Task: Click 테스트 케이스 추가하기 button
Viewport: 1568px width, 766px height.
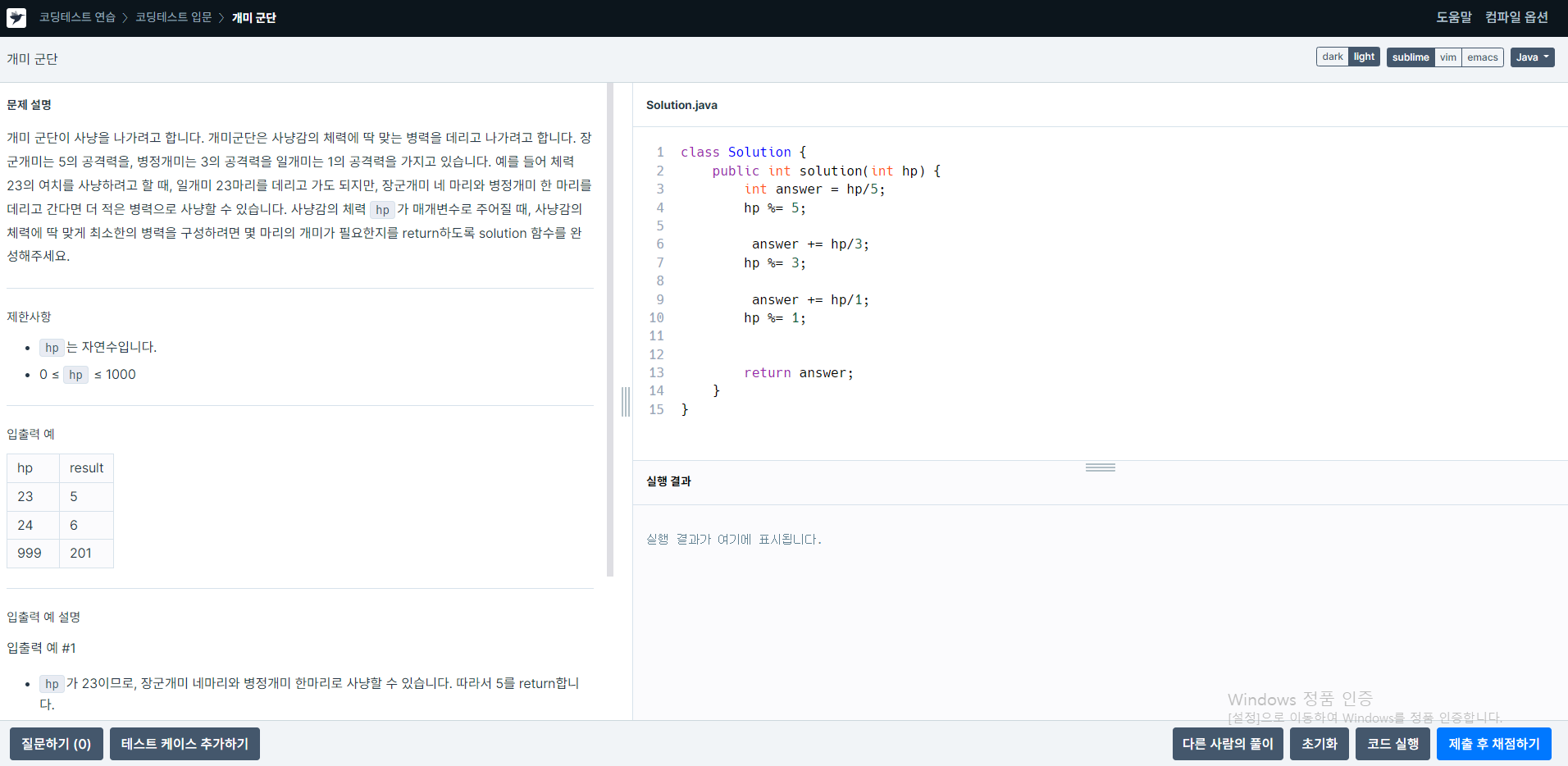Action: [x=184, y=743]
